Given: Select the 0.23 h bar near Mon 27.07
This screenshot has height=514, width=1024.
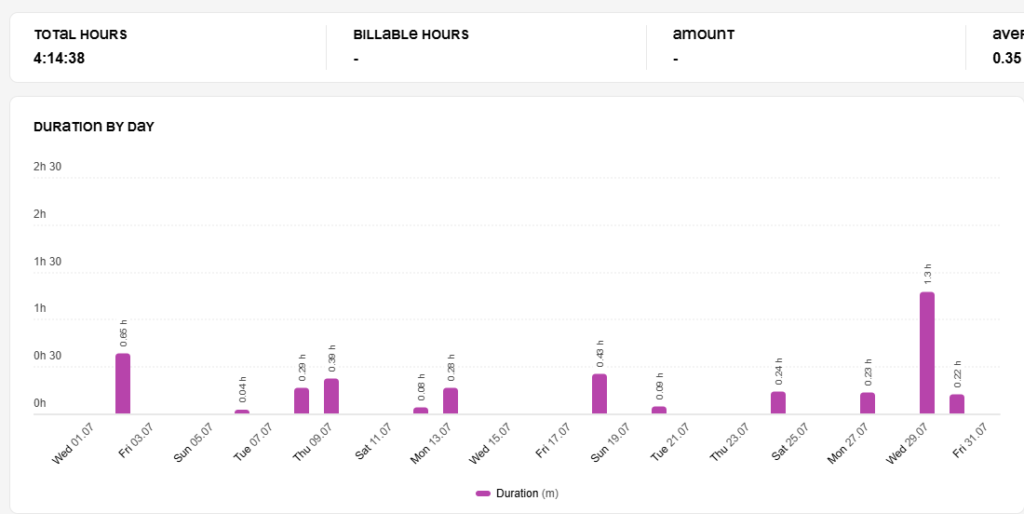Looking at the screenshot, I should [x=867, y=403].
